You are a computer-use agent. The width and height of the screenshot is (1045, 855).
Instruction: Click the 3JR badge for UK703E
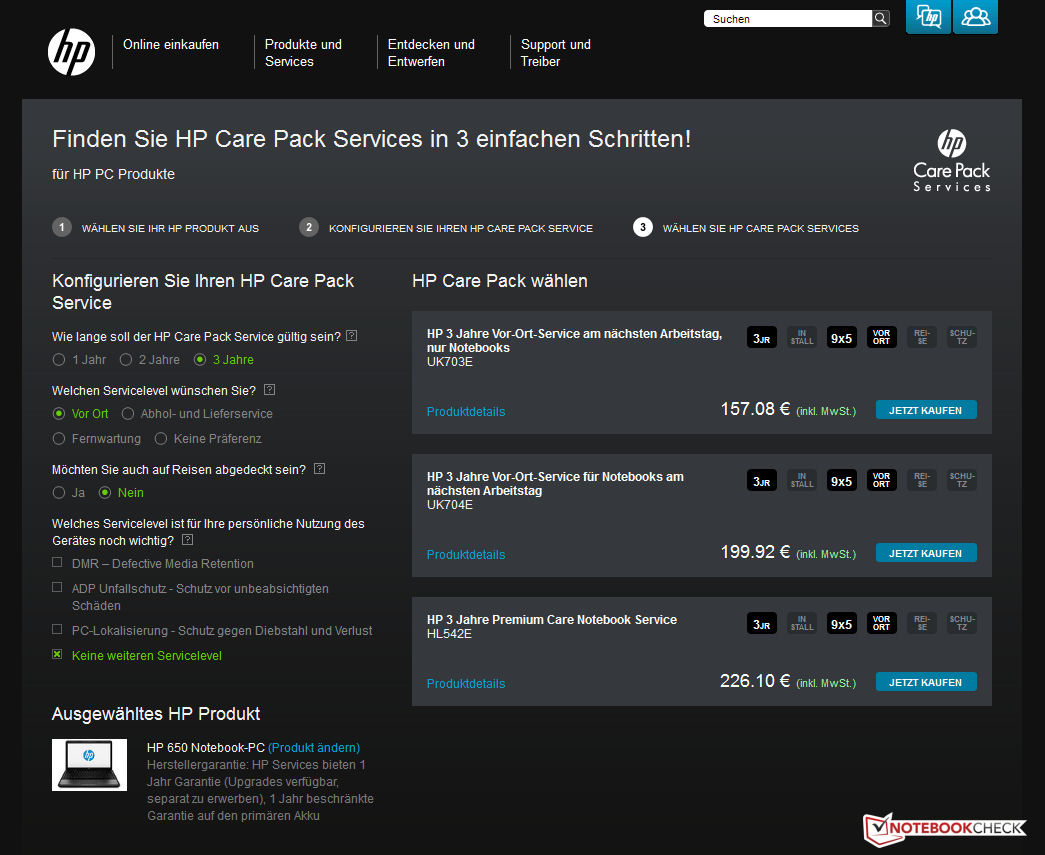coord(762,338)
